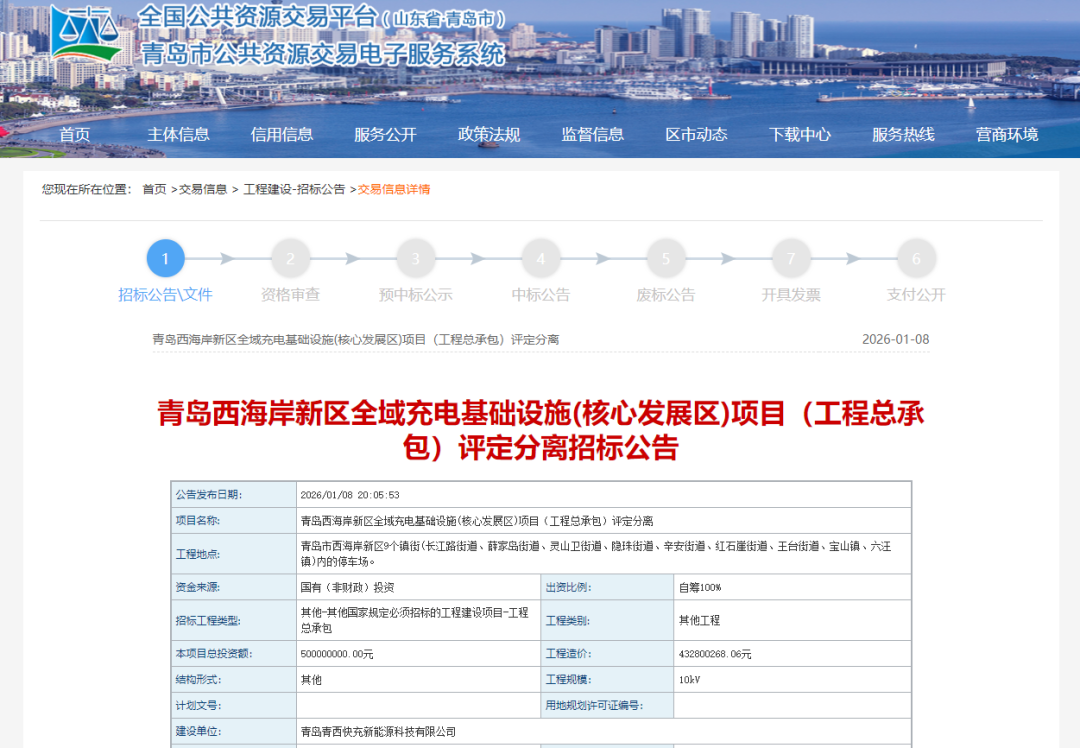Screen dimensions: 1080x748
Task: Click the 开具发票 step label
Action: click(791, 295)
